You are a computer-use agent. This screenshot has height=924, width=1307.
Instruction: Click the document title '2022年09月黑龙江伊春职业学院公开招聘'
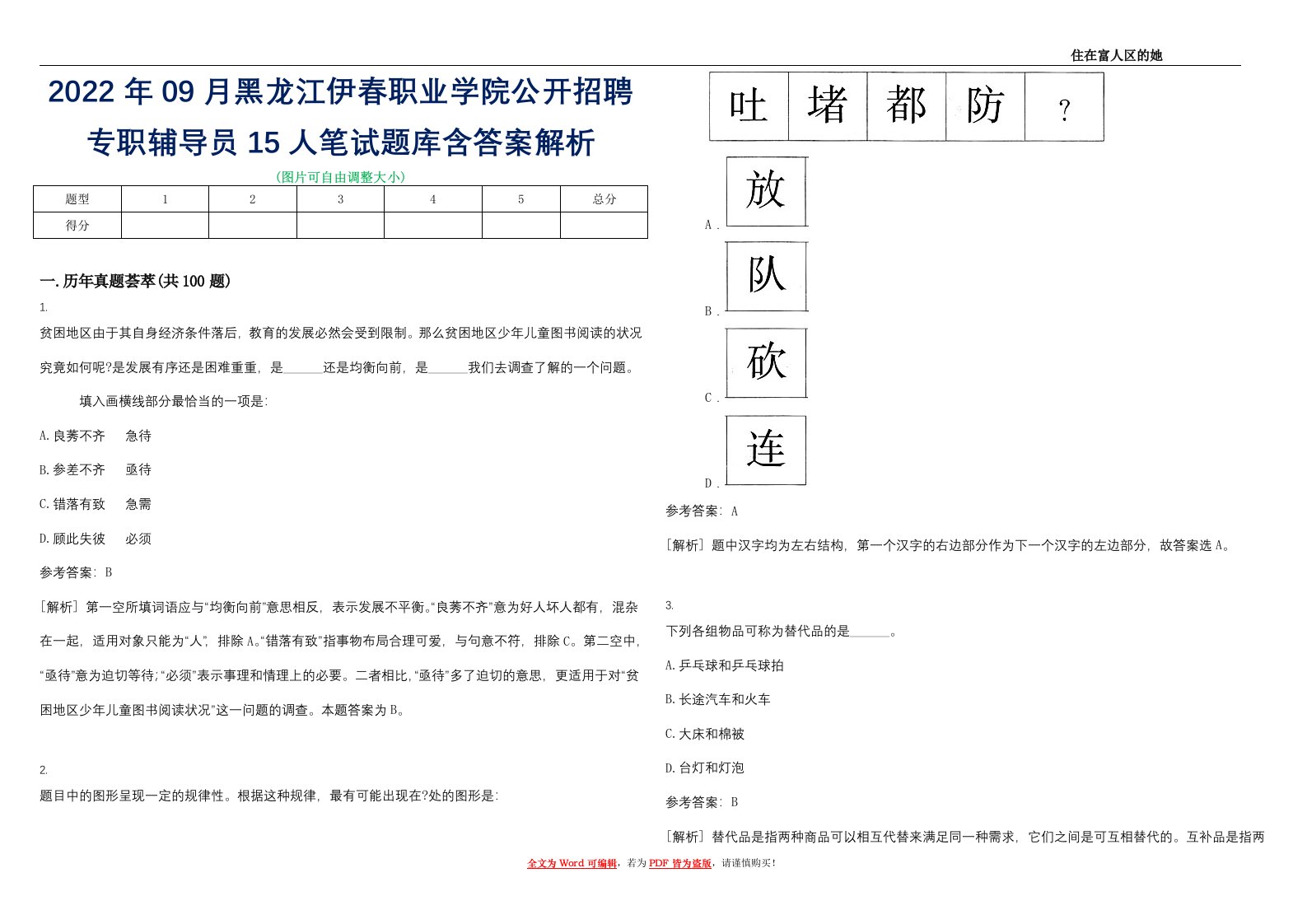pos(340,92)
